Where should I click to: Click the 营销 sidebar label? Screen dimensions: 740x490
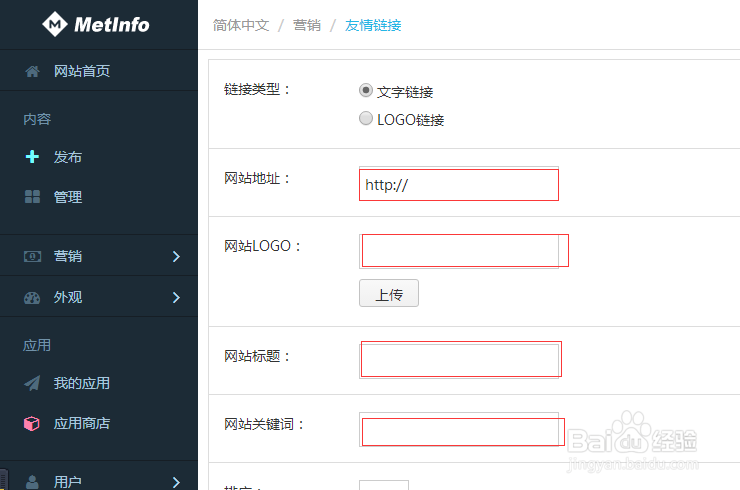68,256
